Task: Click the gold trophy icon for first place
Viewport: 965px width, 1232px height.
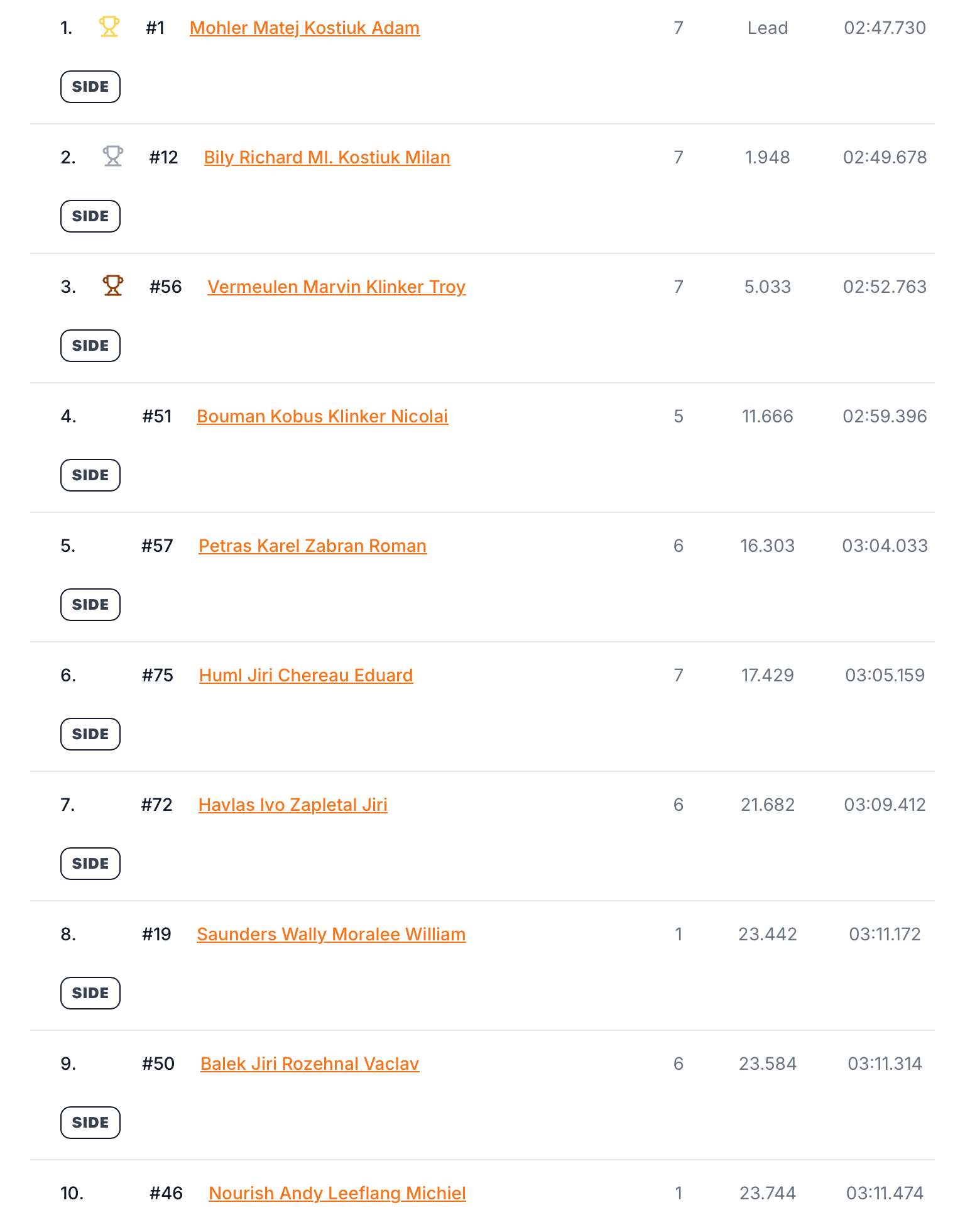Action: point(109,27)
